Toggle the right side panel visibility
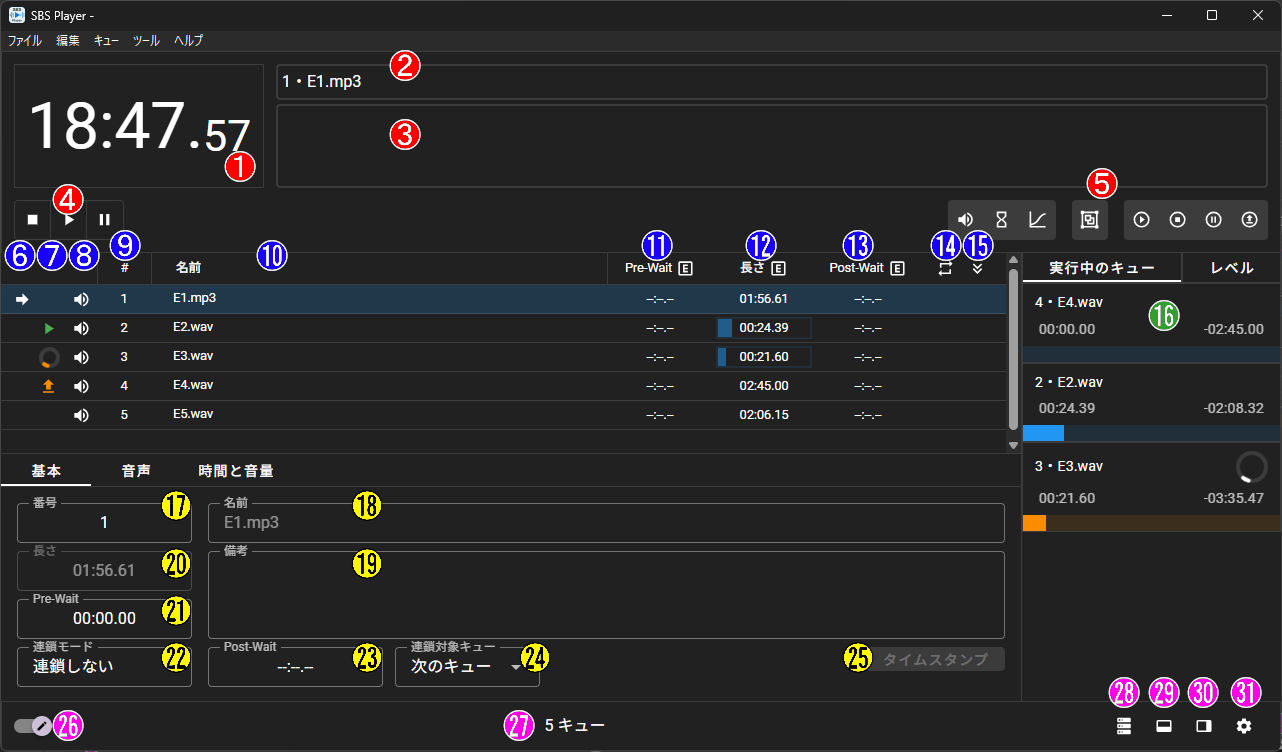1282x752 pixels. [x=1204, y=726]
